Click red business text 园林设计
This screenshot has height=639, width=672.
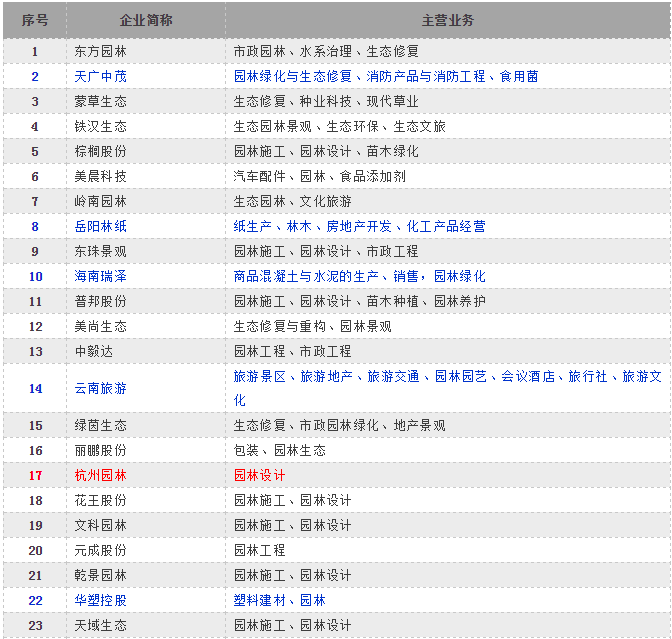(x=259, y=475)
